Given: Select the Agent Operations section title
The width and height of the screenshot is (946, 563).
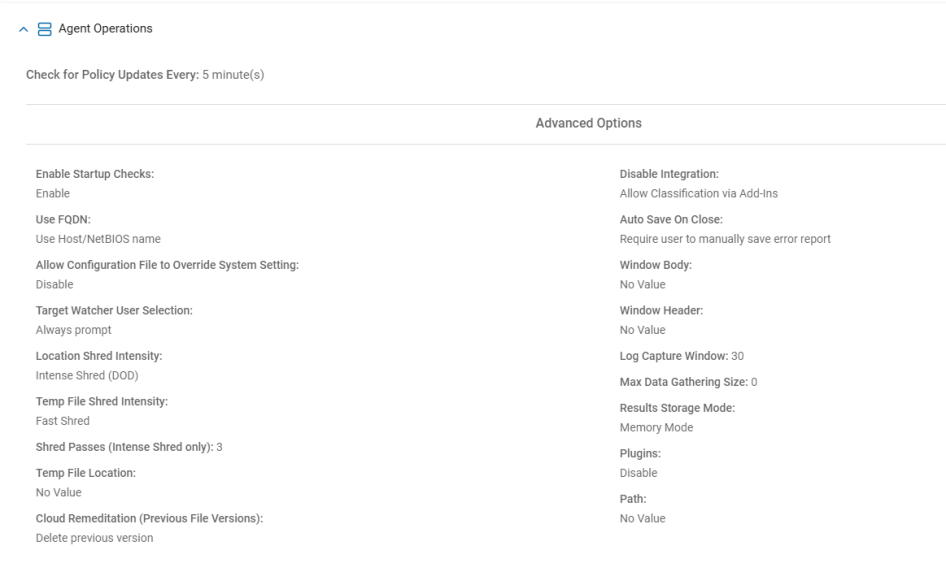Looking at the screenshot, I should click(x=105, y=29).
